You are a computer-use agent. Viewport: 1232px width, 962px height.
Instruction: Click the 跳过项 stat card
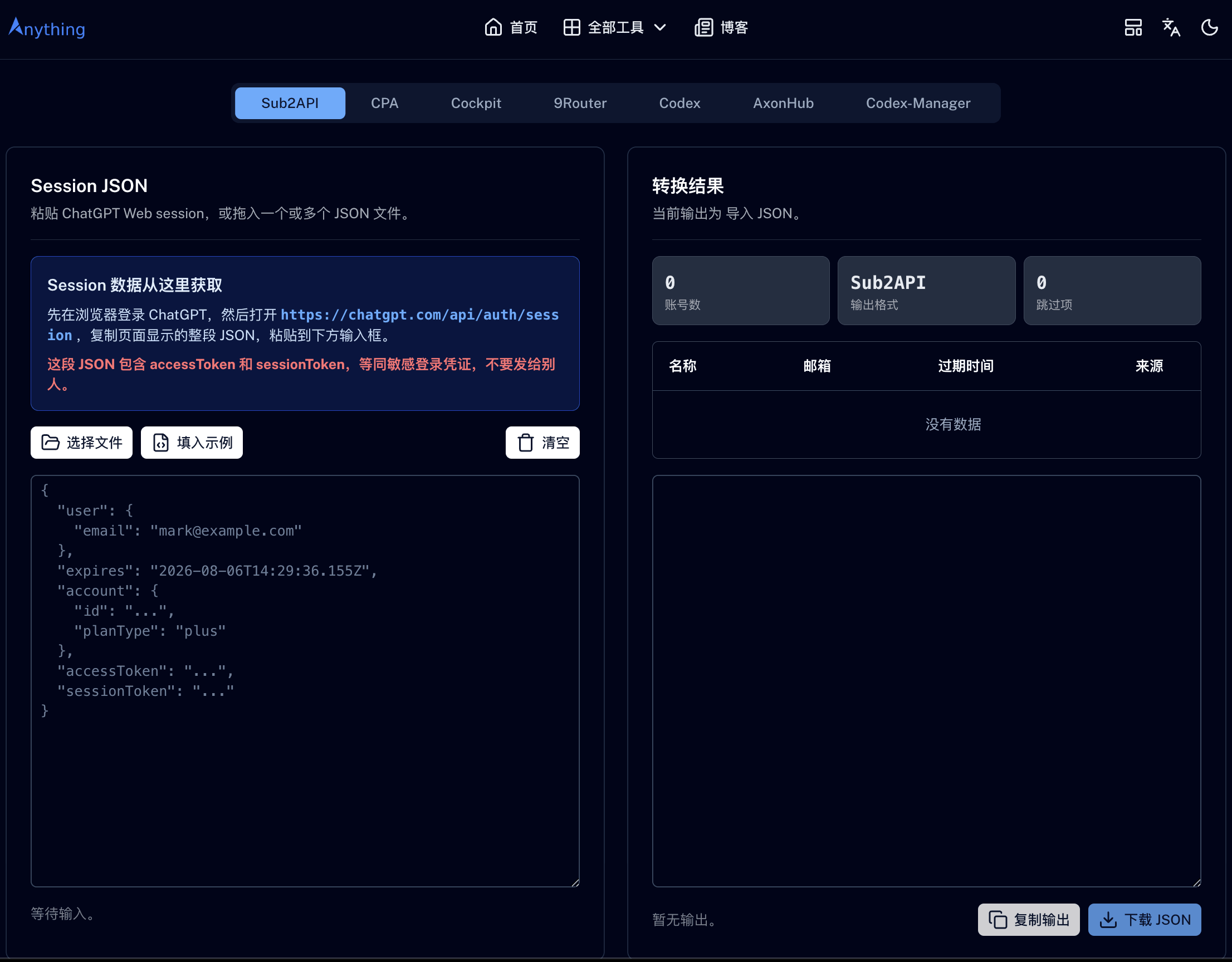(x=1112, y=291)
